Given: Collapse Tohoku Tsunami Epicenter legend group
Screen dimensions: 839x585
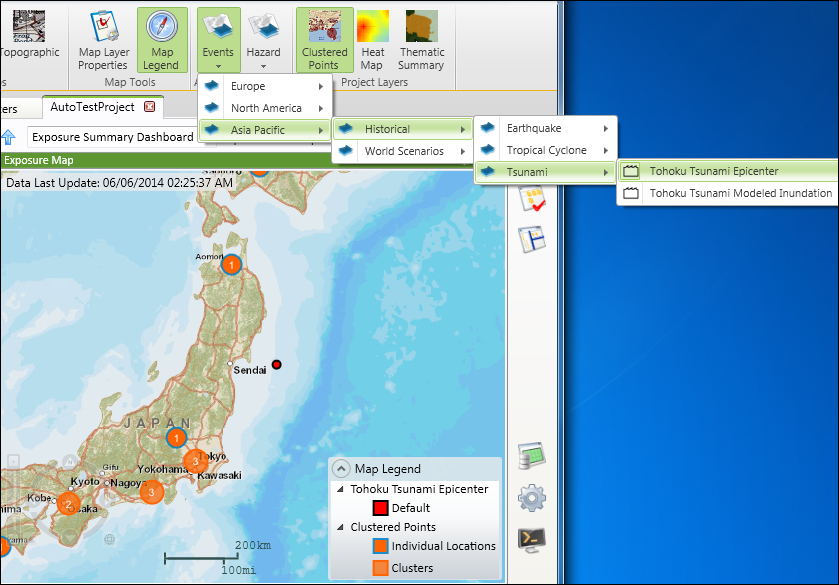Looking at the screenshot, I should pyautogui.click(x=341, y=490).
